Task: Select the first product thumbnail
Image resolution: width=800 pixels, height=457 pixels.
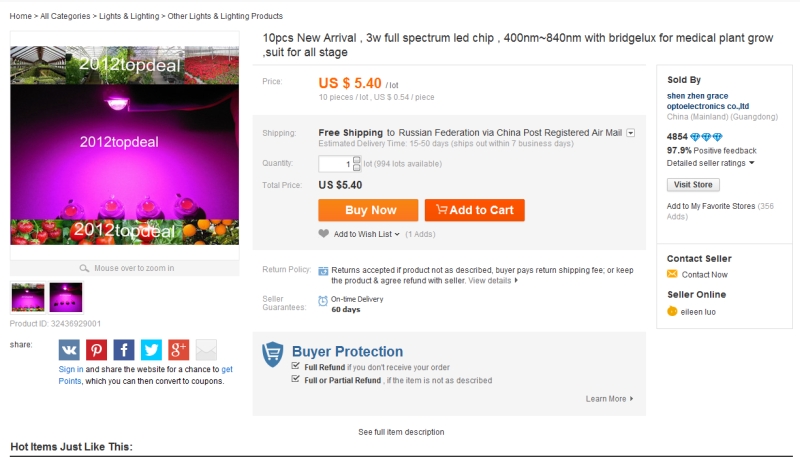Action: 28,297
